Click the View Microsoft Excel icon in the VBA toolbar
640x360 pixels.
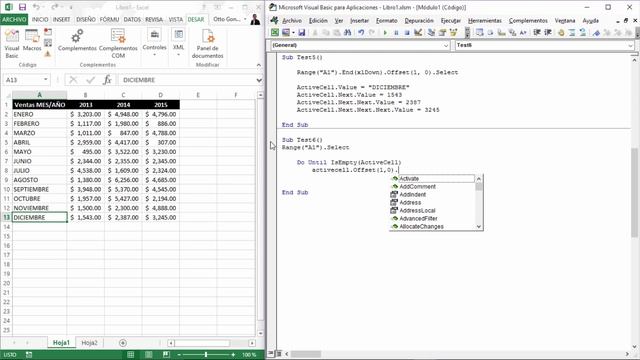coord(275,33)
